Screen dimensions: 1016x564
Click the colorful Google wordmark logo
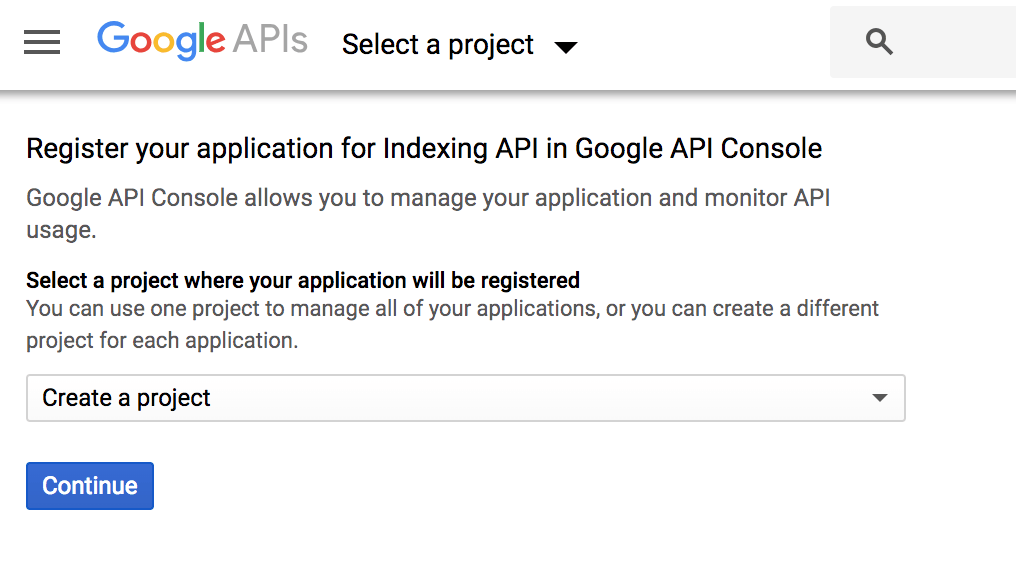pyautogui.click(x=161, y=40)
